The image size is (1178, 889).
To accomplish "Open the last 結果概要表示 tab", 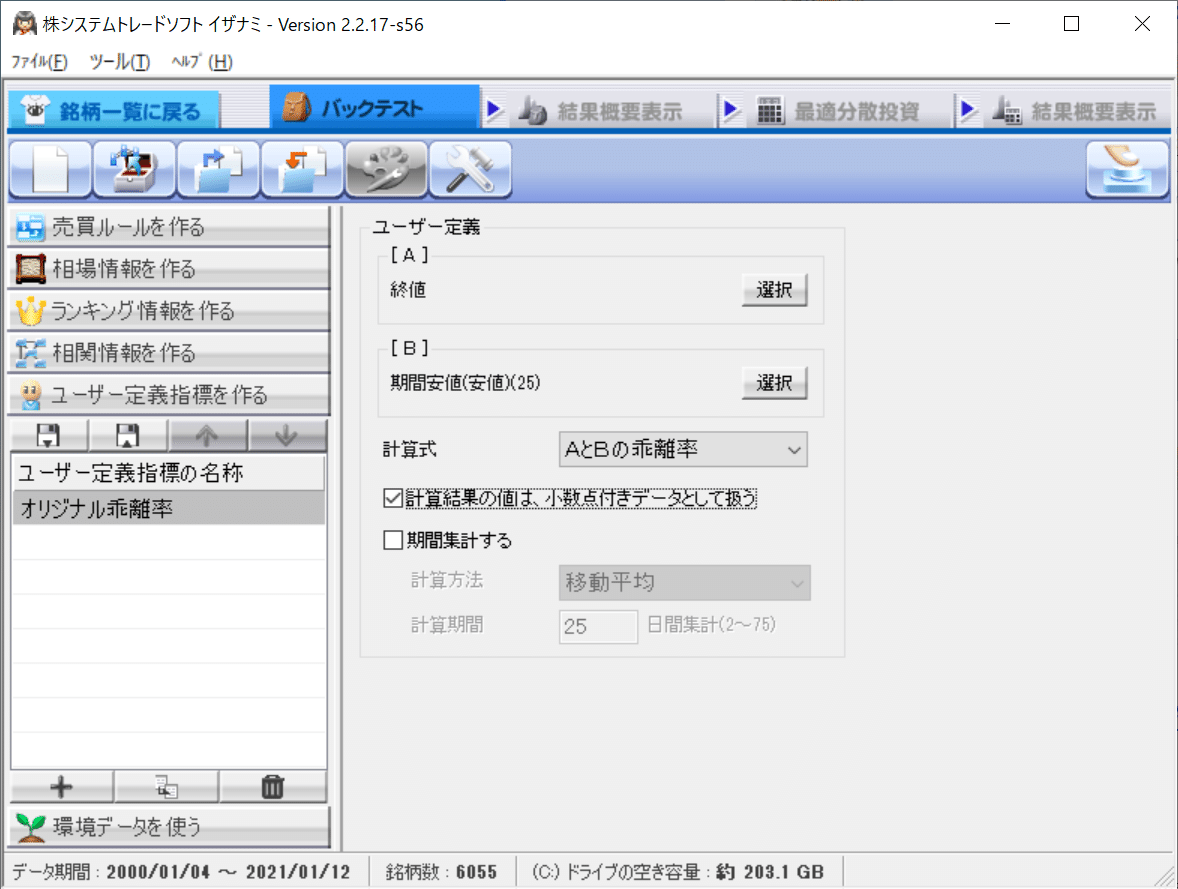I will 1076,111.
